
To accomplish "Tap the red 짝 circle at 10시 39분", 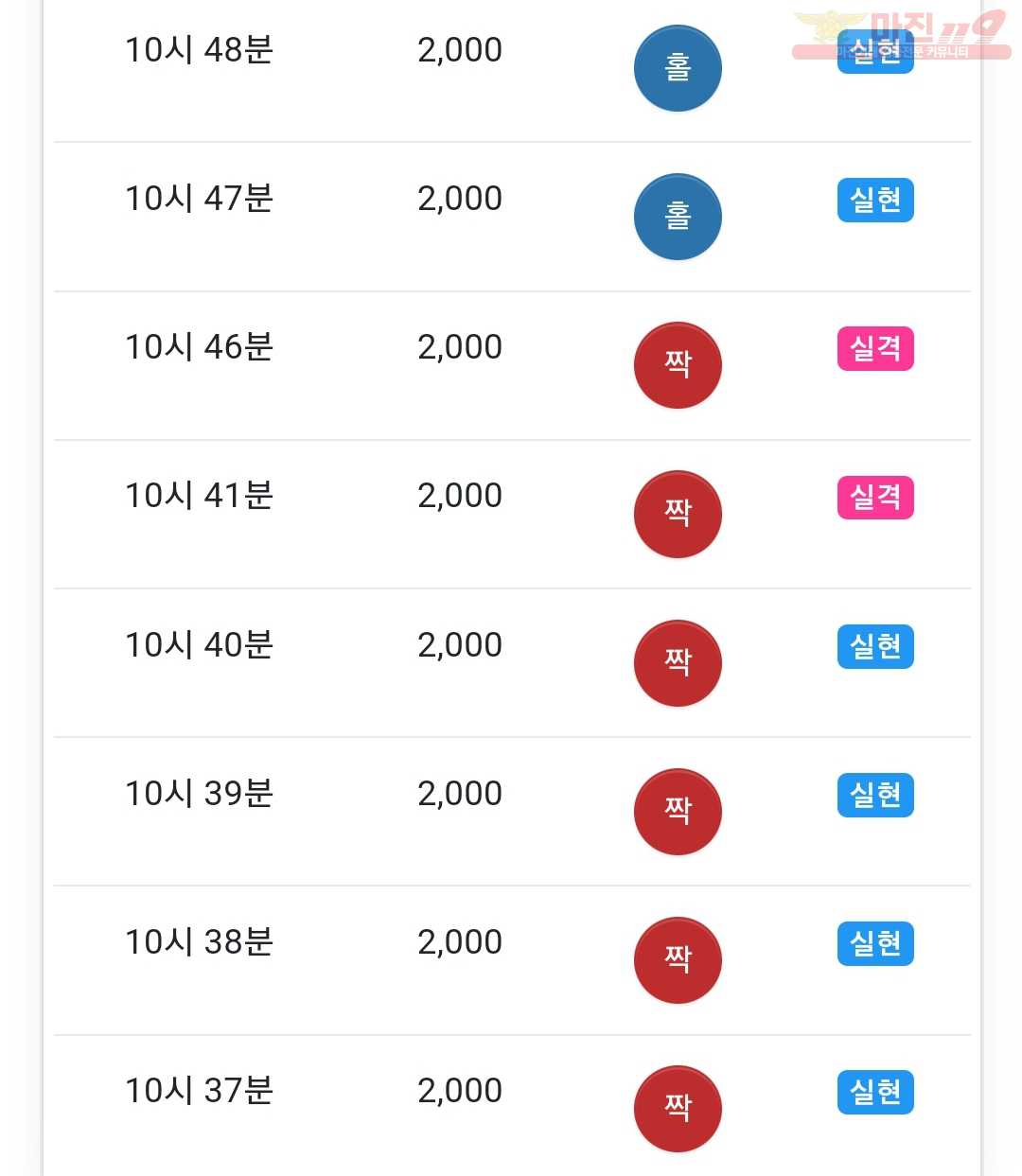I will [678, 812].
